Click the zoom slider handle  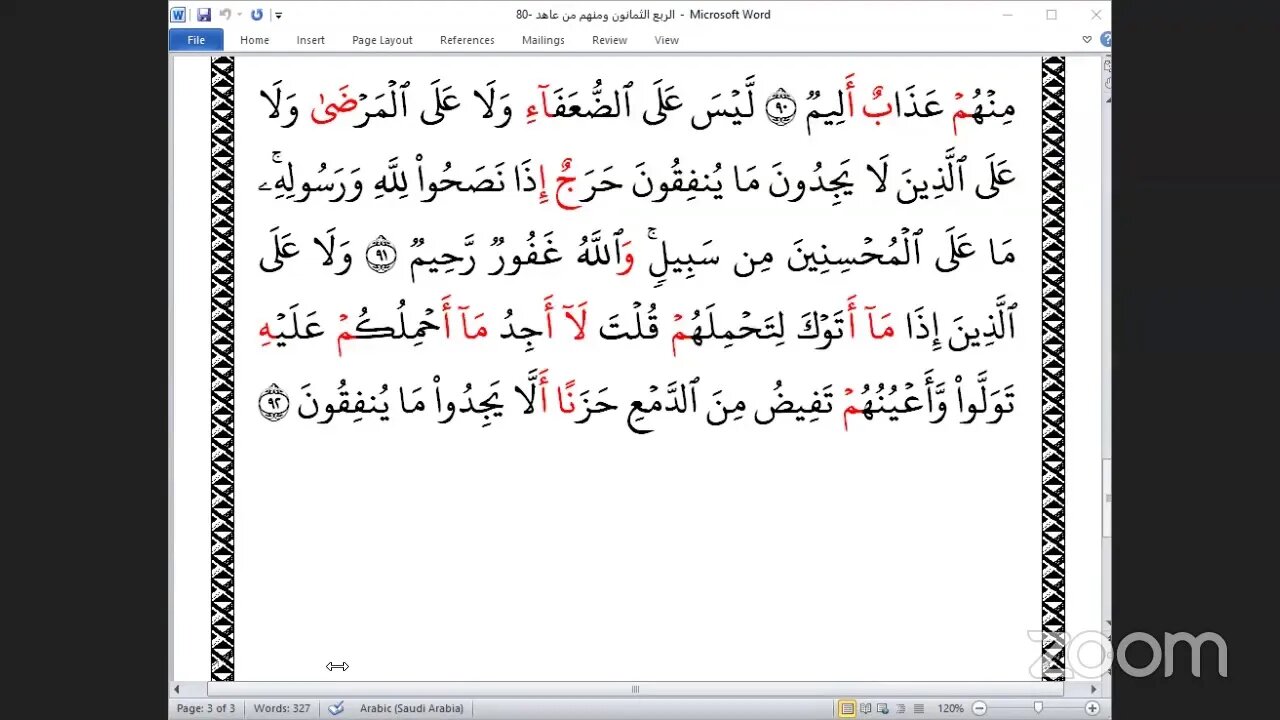coord(1038,708)
